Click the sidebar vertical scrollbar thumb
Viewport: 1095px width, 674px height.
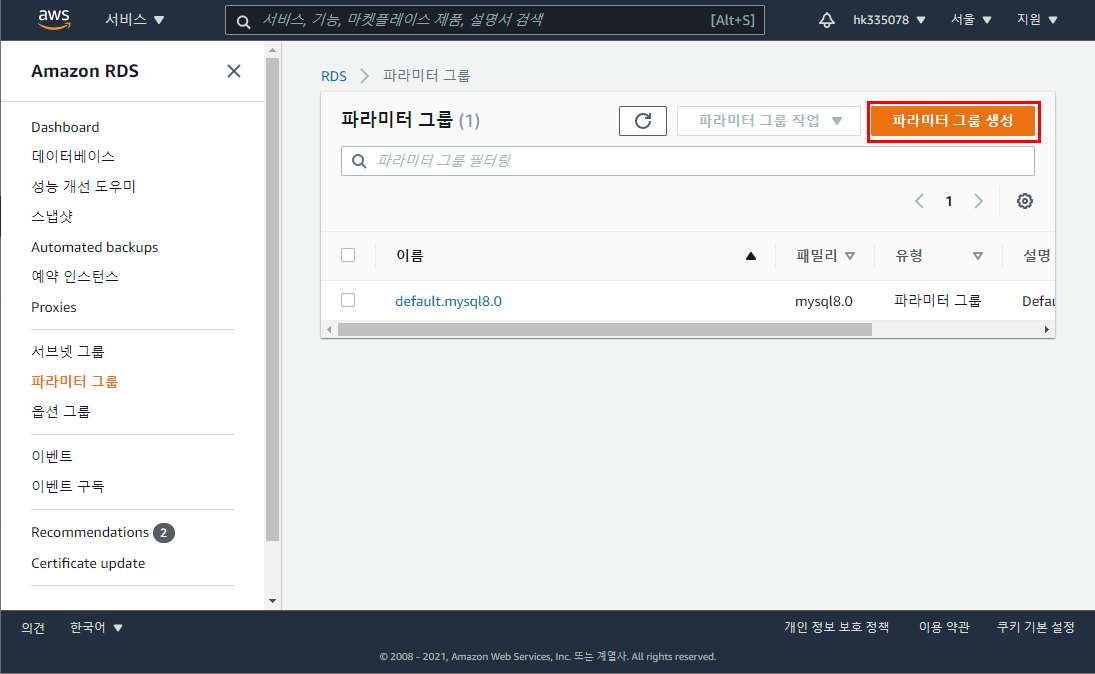pyautogui.click(x=272, y=299)
